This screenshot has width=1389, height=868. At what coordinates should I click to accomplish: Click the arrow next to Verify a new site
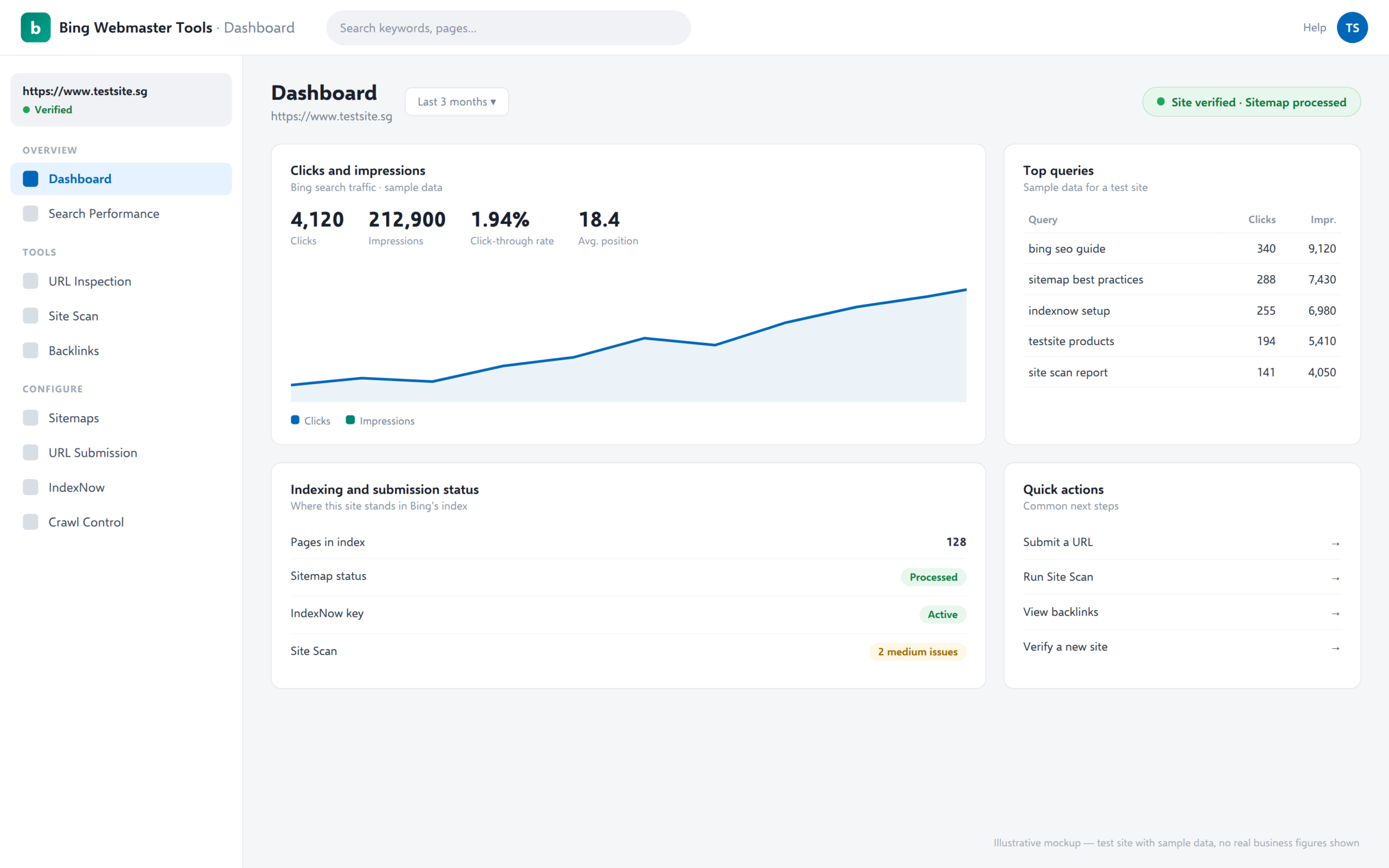pyautogui.click(x=1336, y=648)
